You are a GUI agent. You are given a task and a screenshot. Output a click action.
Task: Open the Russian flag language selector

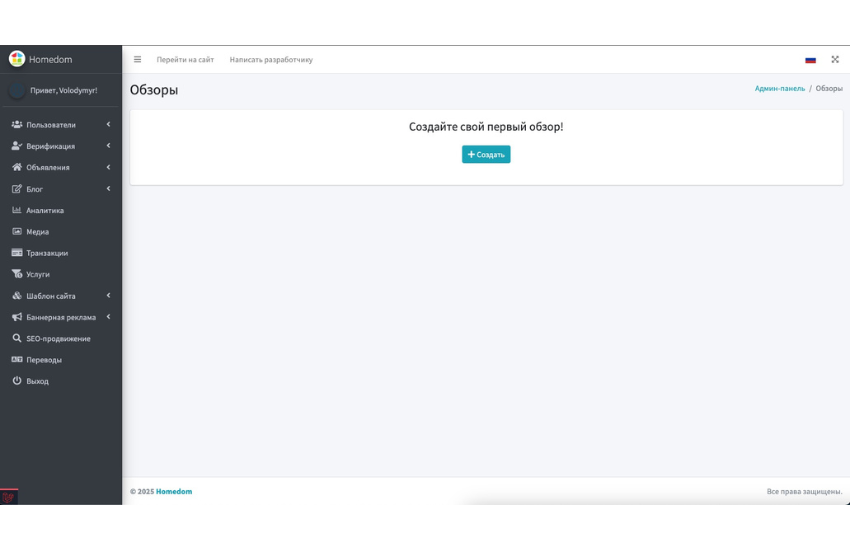(x=810, y=60)
